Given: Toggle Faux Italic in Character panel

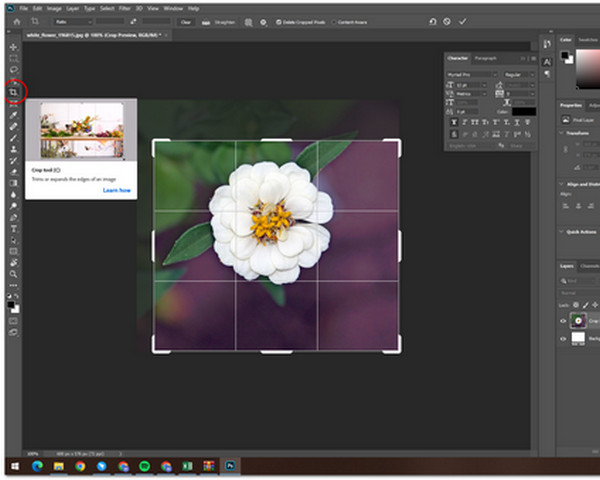Looking at the screenshot, I should click(465, 122).
